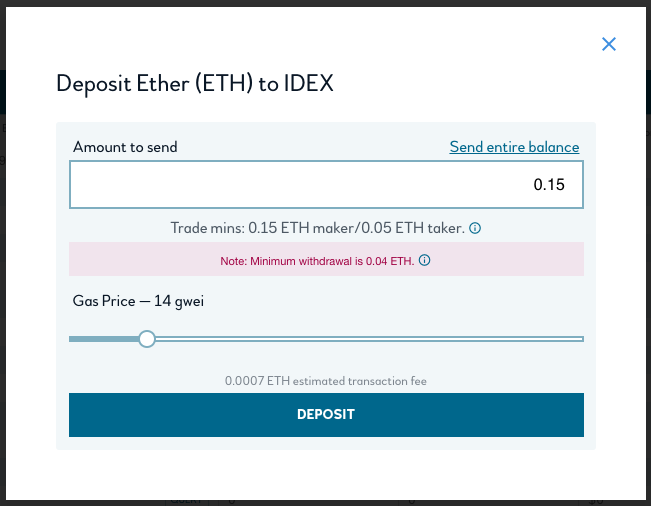Click the Deposit Ether (ETH) to IDEX heading
Screen dimensions: 651x506
[x=195, y=83]
